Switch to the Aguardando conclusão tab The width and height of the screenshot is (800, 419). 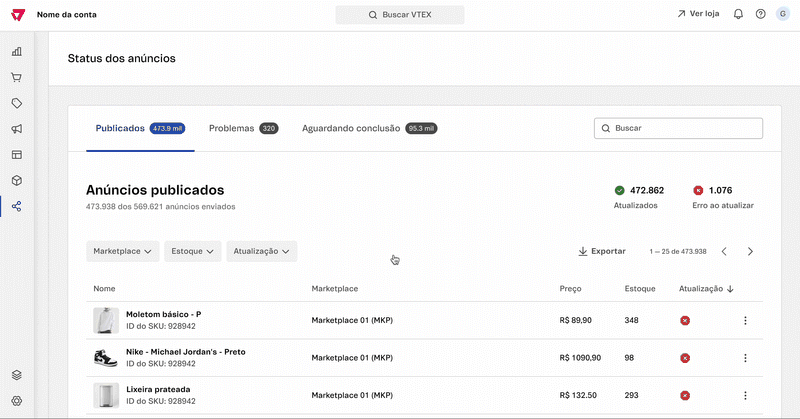coord(369,128)
